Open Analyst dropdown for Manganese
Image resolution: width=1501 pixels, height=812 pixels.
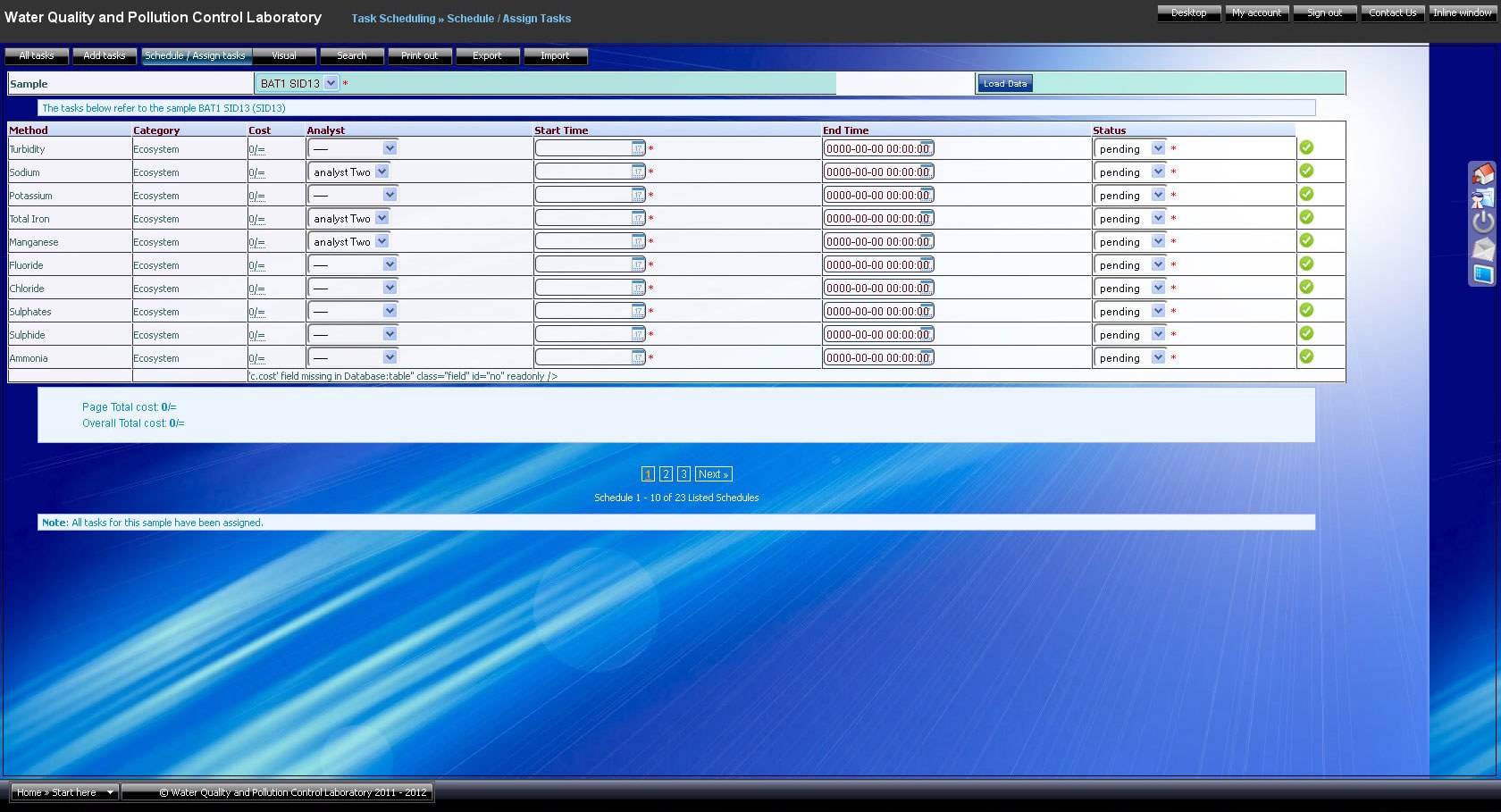tap(348, 241)
